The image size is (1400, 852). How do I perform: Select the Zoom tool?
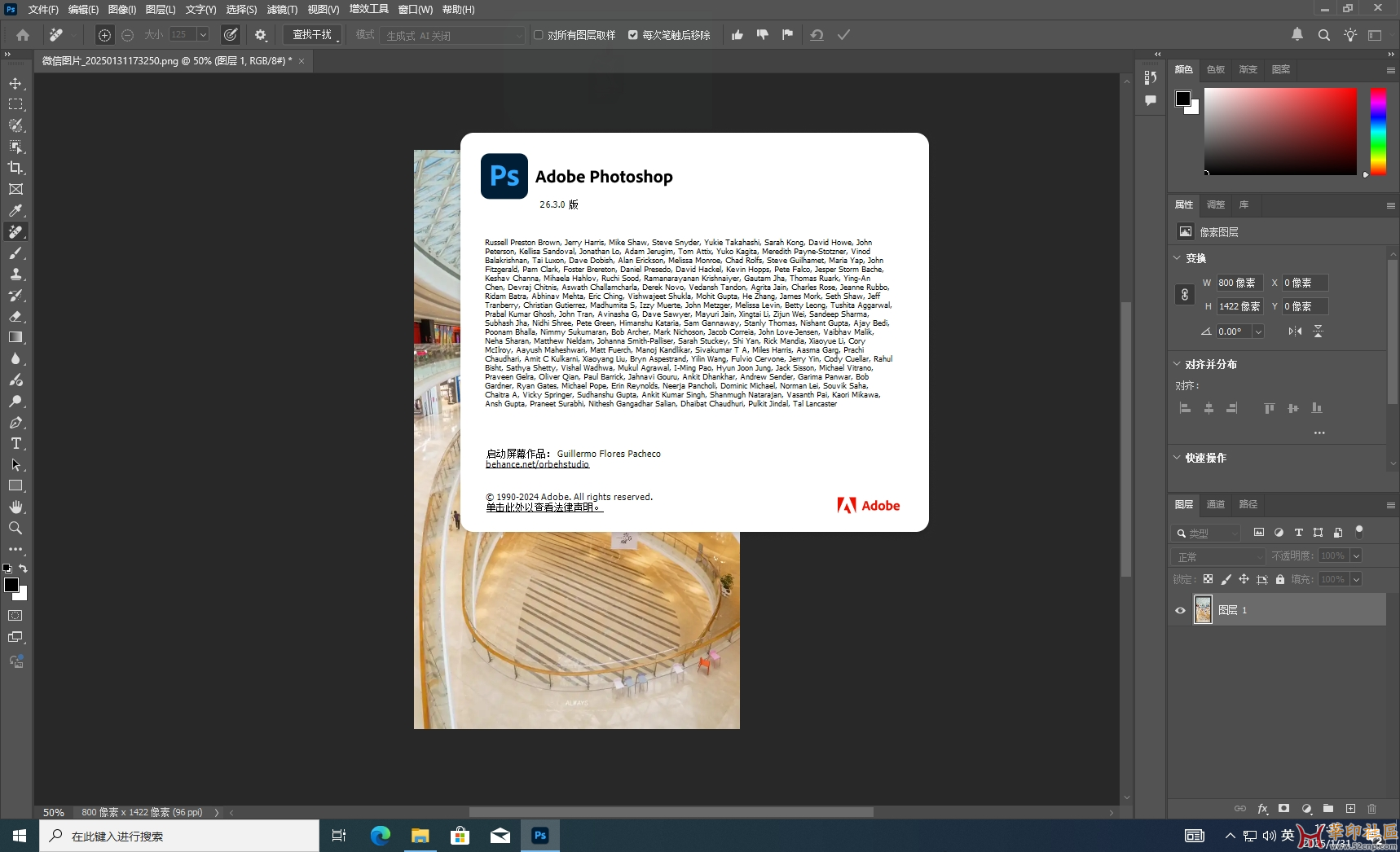(x=15, y=528)
